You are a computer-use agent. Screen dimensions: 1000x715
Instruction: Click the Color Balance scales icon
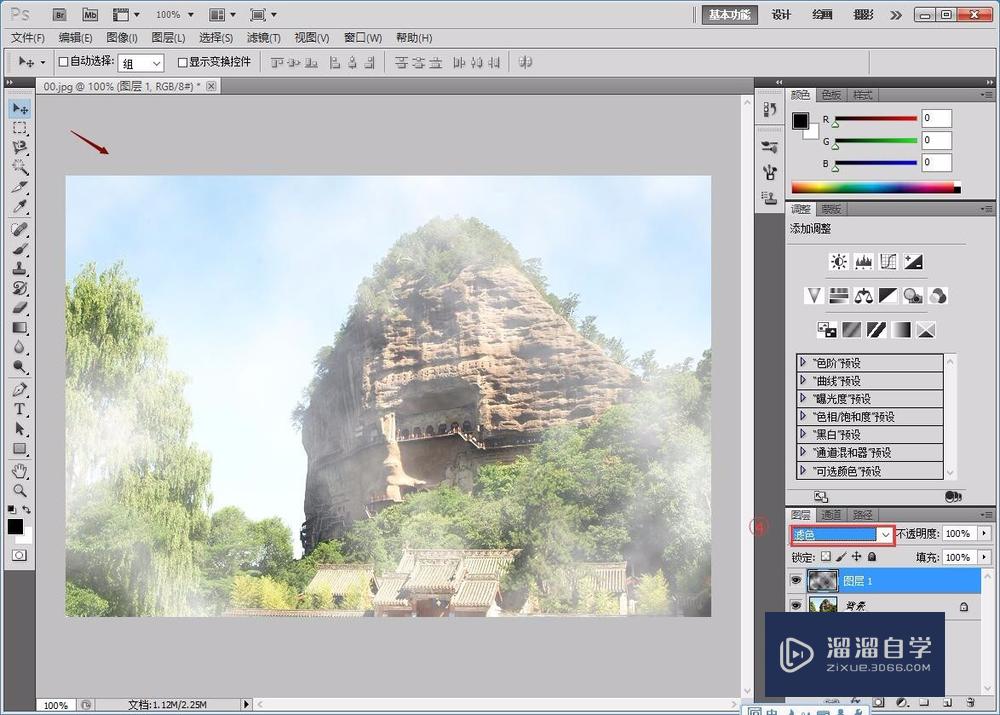[x=863, y=296]
